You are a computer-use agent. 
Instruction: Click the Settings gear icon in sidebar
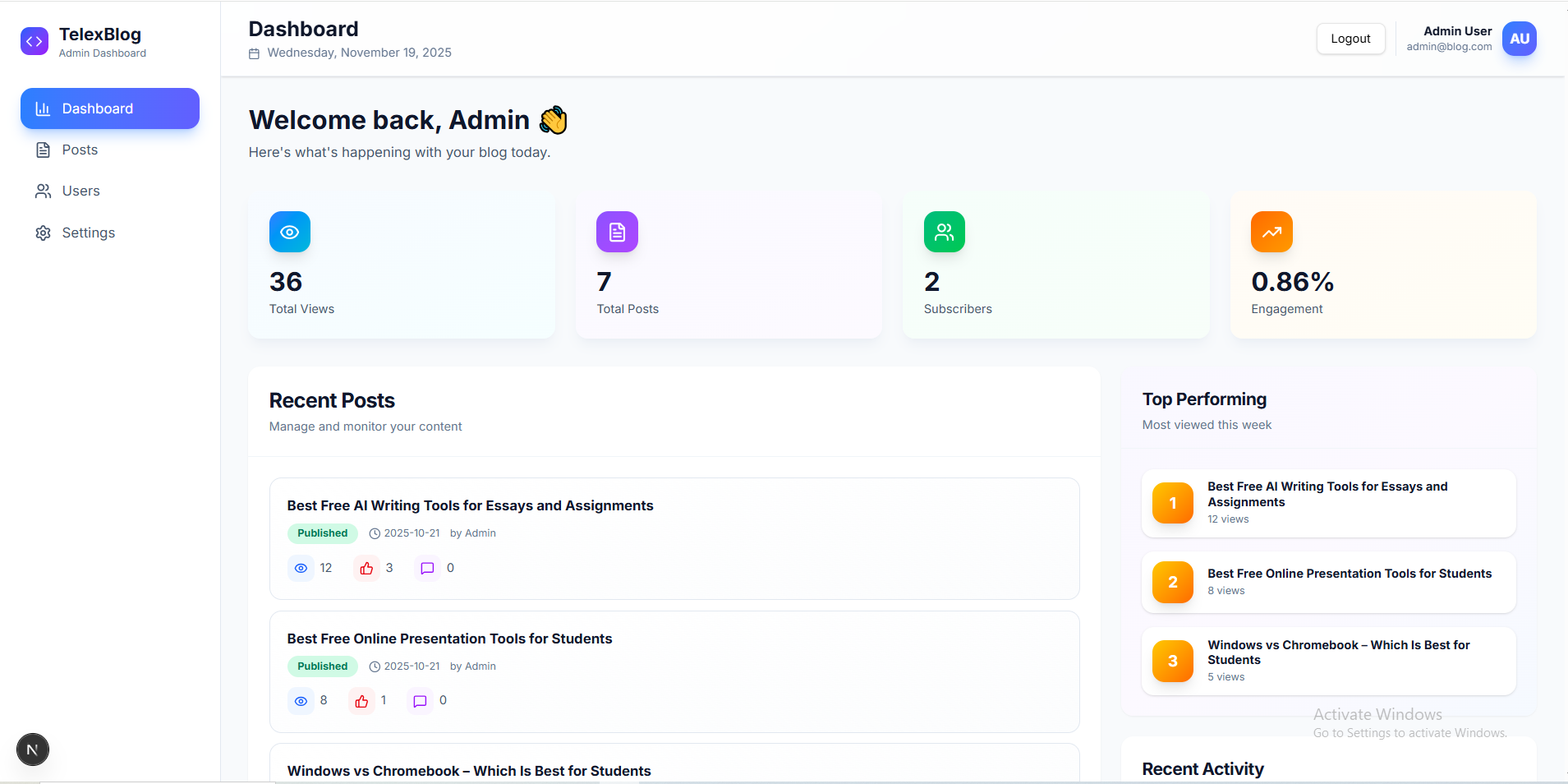43,233
